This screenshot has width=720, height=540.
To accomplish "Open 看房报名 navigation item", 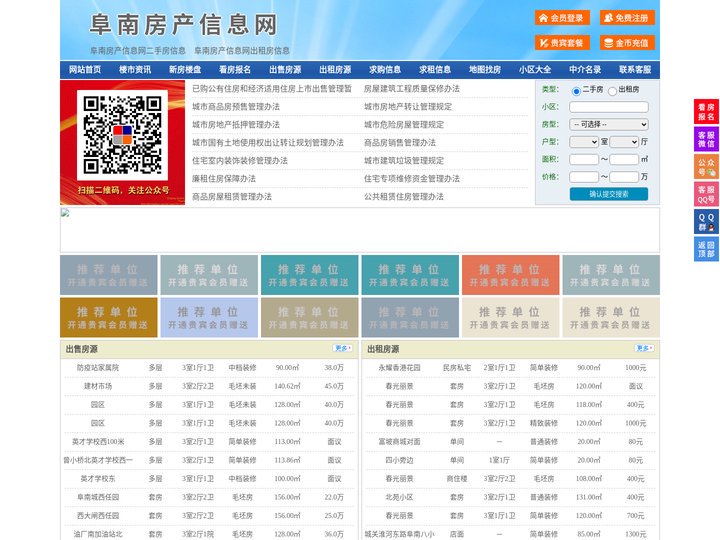I will [x=235, y=70].
